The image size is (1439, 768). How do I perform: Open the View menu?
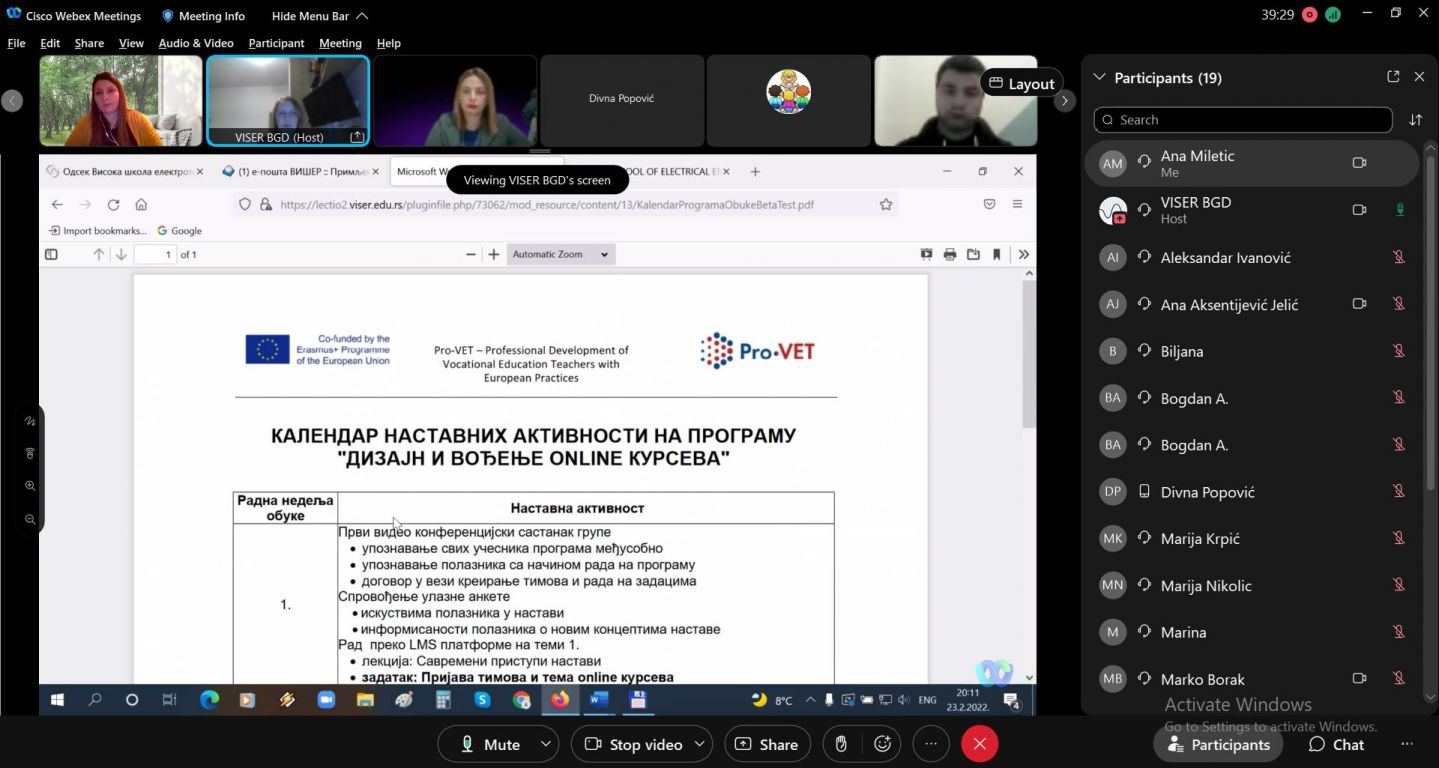pyautogui.click(x=131, y=43)
